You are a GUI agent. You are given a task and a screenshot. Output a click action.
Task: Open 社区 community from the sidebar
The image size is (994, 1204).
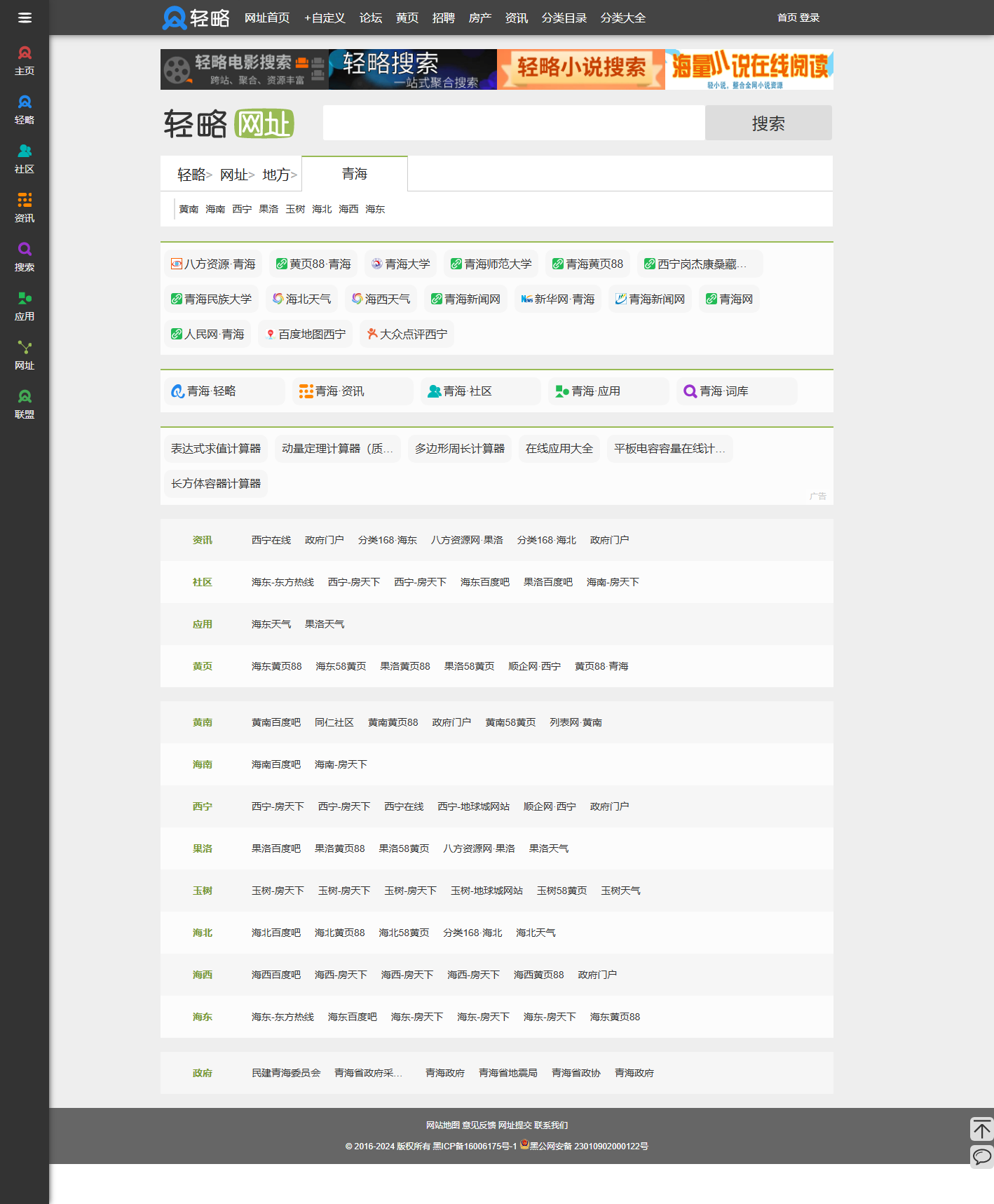[25, 158]
